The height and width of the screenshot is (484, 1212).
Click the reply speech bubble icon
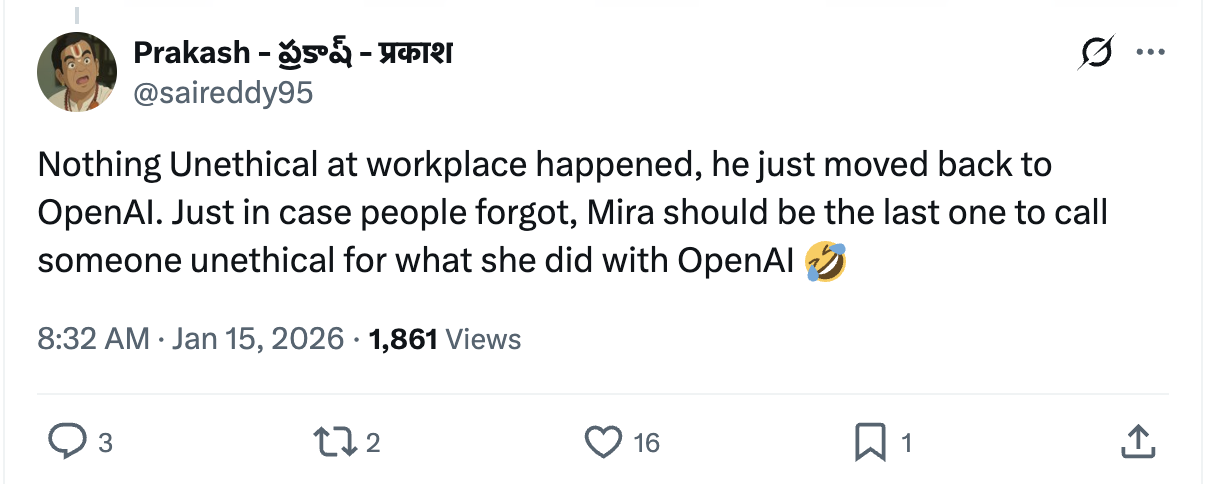point(67,442)
